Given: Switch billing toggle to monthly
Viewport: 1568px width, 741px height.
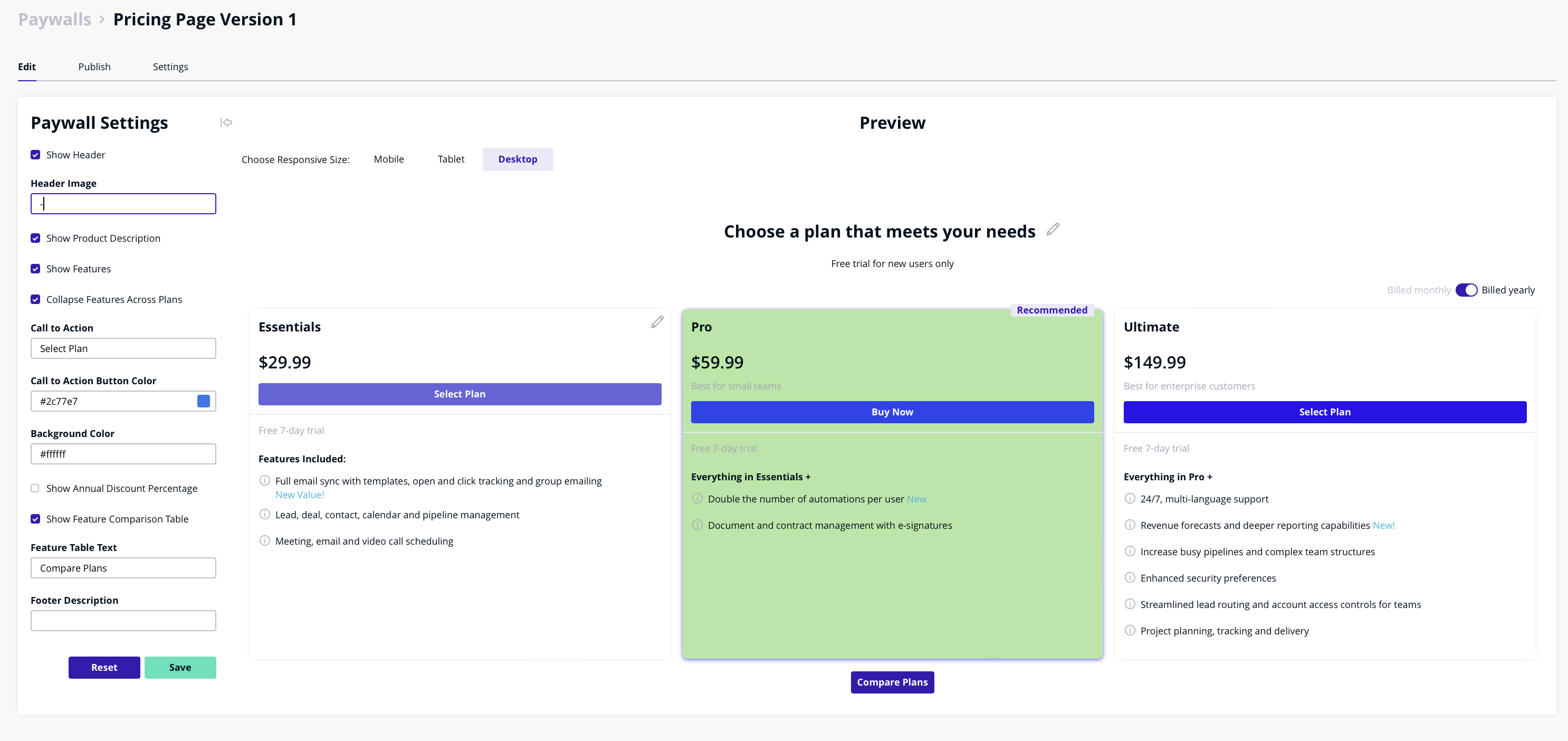Looking at the screenshot, I should [1466, 290].
